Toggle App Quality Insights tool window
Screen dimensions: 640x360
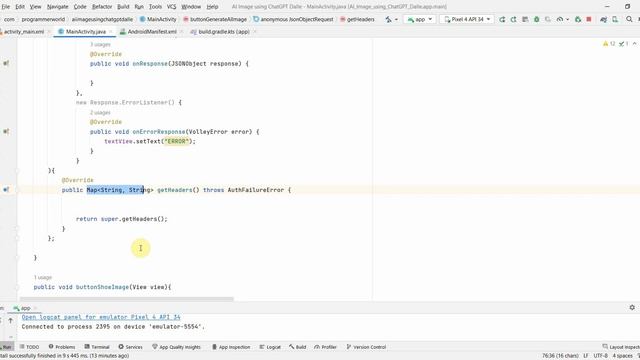(176, 347)
